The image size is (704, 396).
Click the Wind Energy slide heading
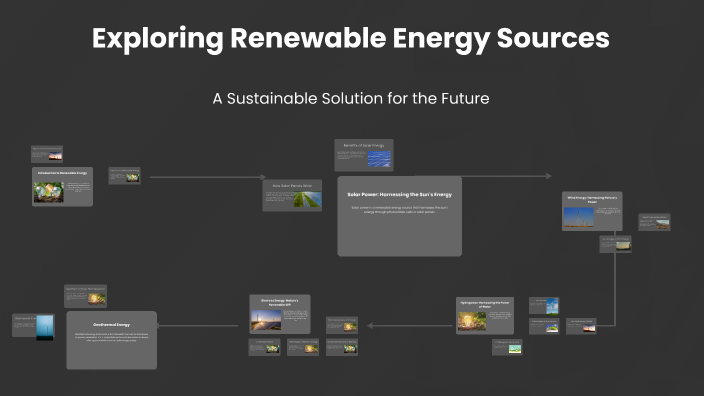click(592, 199)
